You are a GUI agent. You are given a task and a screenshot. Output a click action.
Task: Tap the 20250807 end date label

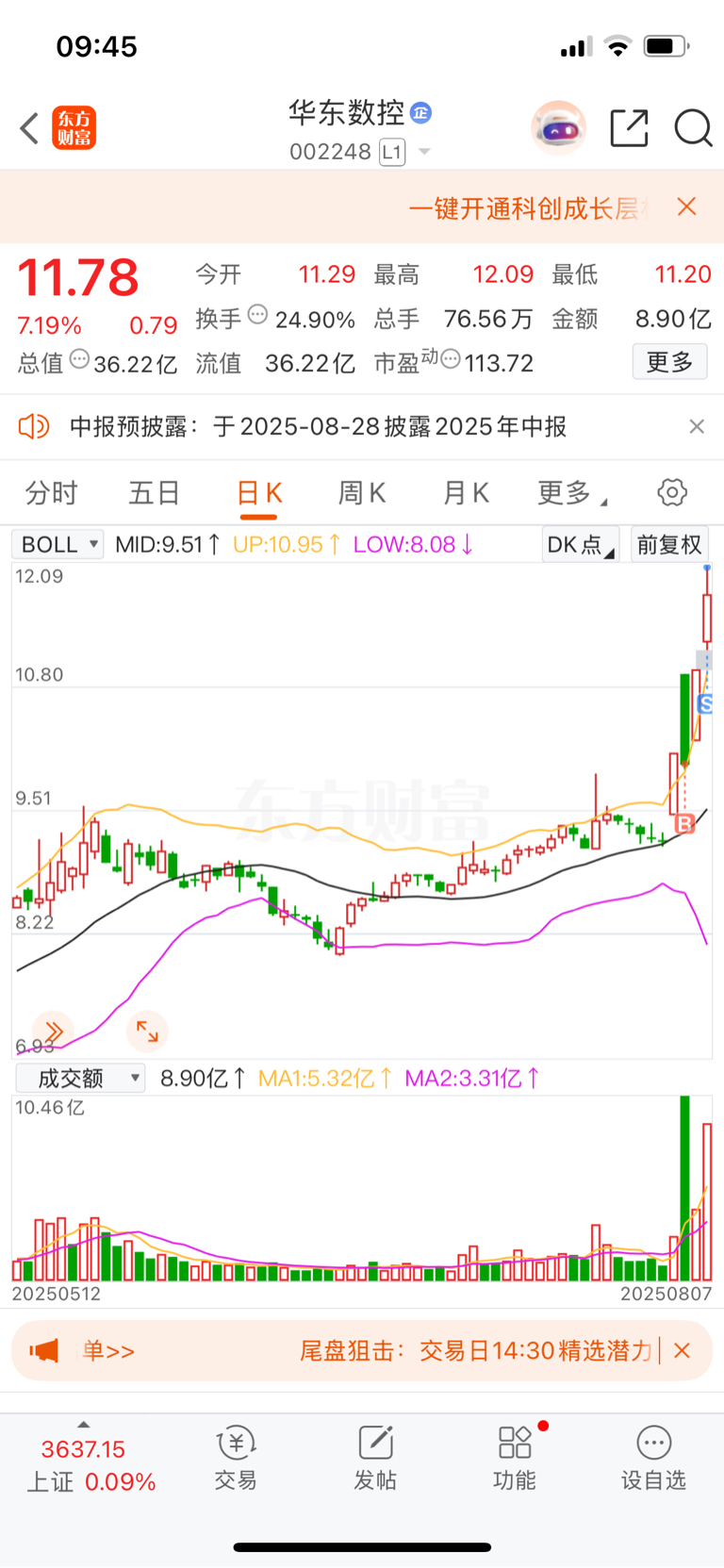[x=666, y=1294]
